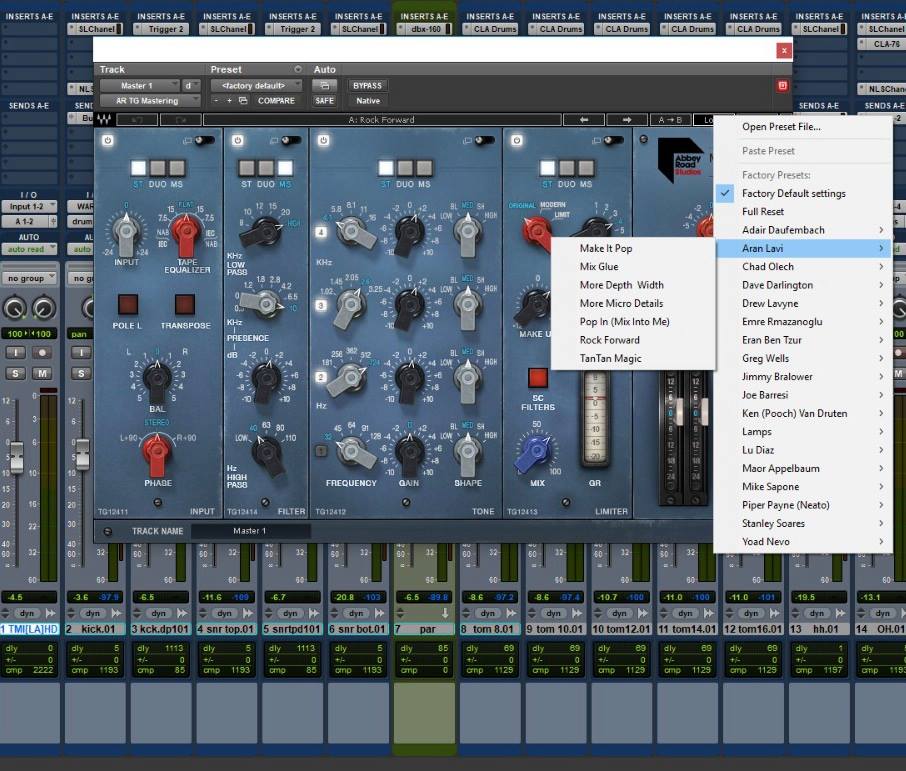Choose Factory Default settings menu entry
This screenshot has width=906, height=771.
pyautogui.click(x=803, y=193)
